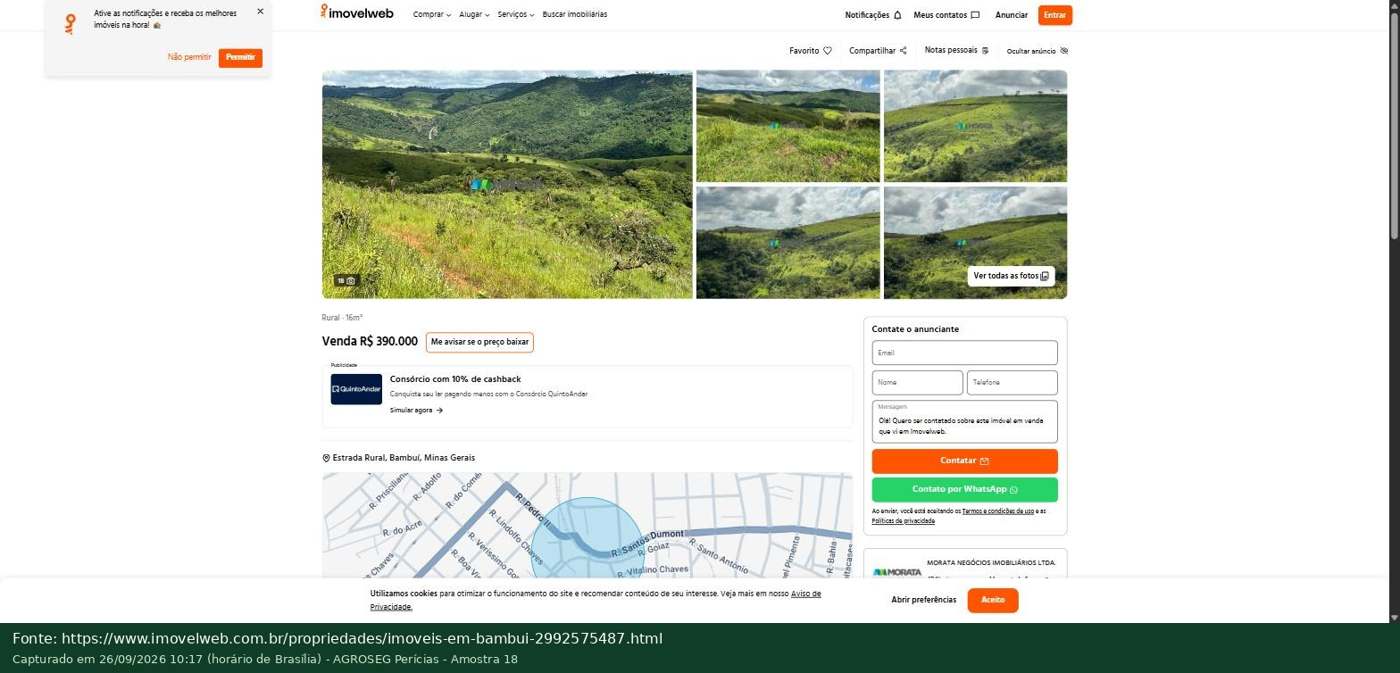Open Meus contatos chat icon link
This screenshot has height=673, width=1400.
pos(946,15)
